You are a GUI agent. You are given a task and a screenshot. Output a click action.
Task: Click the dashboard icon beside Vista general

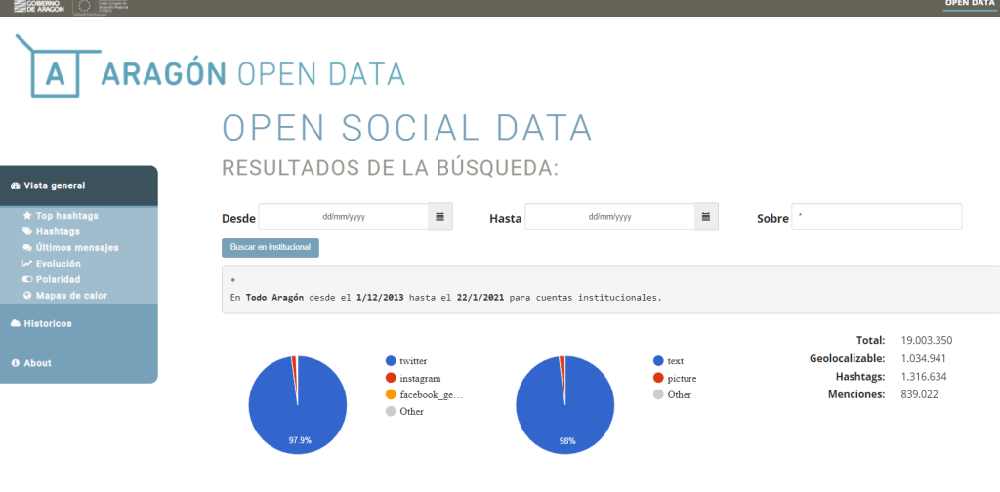[x=16, y=186]
